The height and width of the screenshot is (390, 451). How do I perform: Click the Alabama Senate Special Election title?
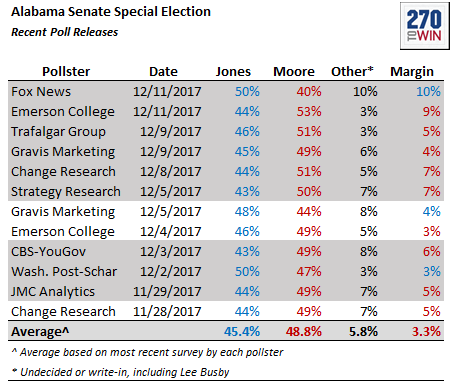point(111,12)
